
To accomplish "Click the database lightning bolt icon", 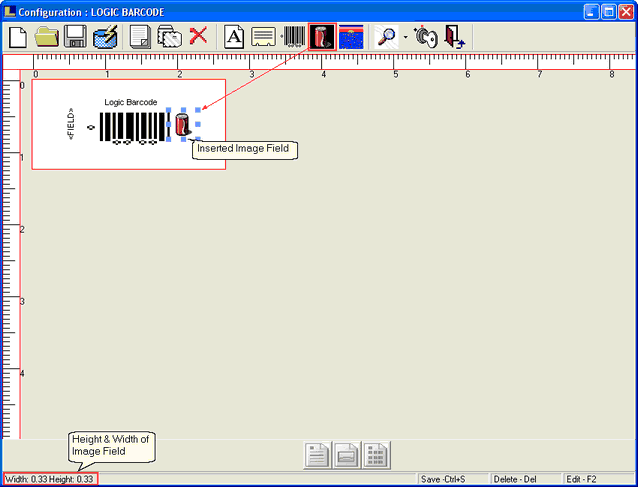I will tap(105, 37).
